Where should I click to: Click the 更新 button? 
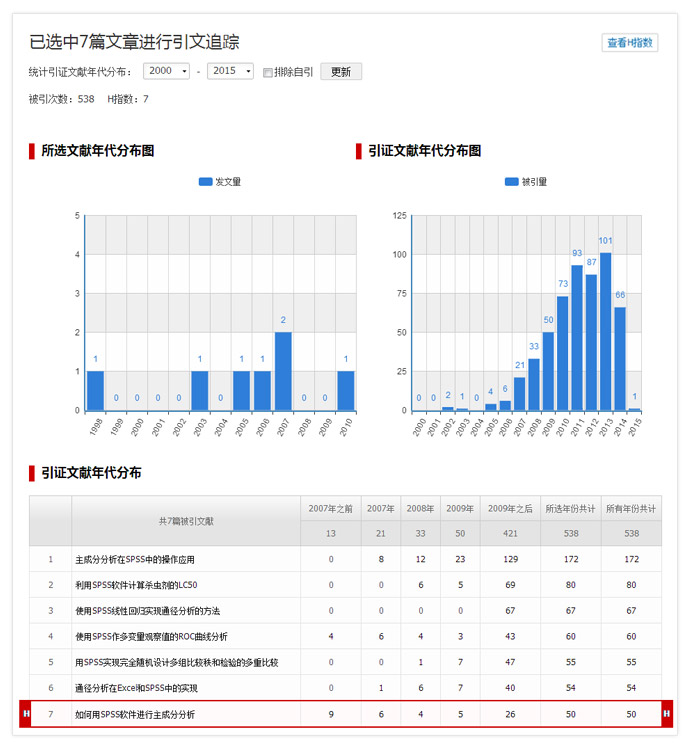click(341, 71)
